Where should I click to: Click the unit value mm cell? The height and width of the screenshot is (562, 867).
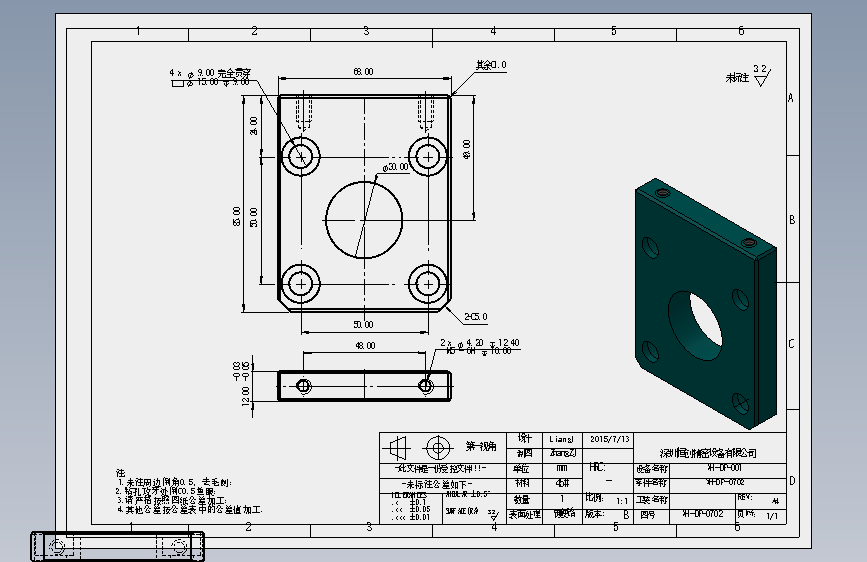[x=562, y=469]
